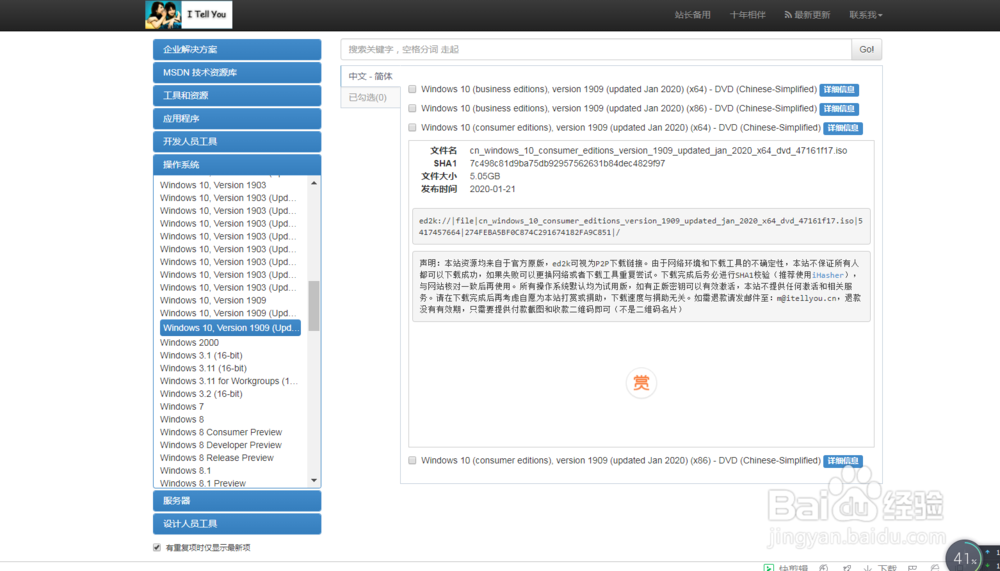Click the release date 2020-01-21
Image resolution: width=1000 pixels, height=571 pixels.
point(492,189)
